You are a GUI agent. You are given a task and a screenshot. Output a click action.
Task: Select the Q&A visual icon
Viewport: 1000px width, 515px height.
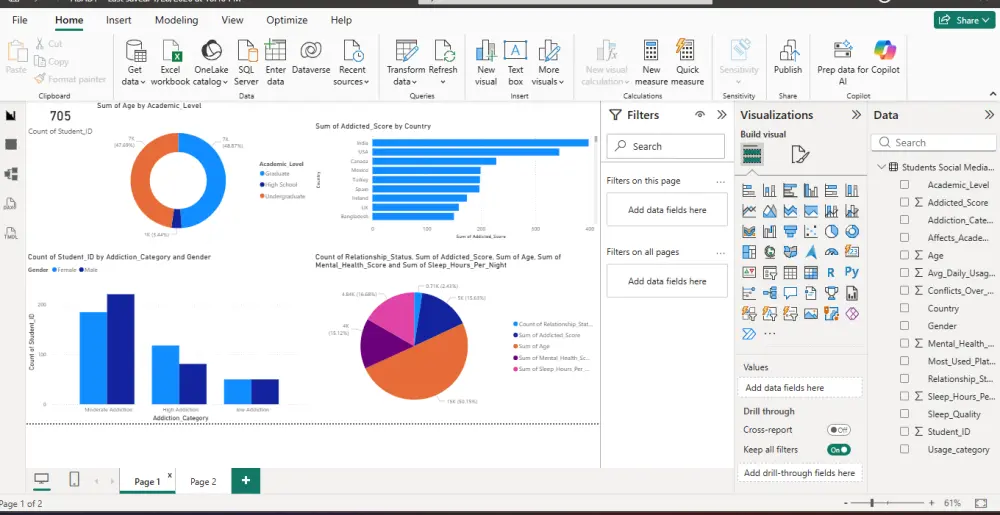click(x=790, y=293)
